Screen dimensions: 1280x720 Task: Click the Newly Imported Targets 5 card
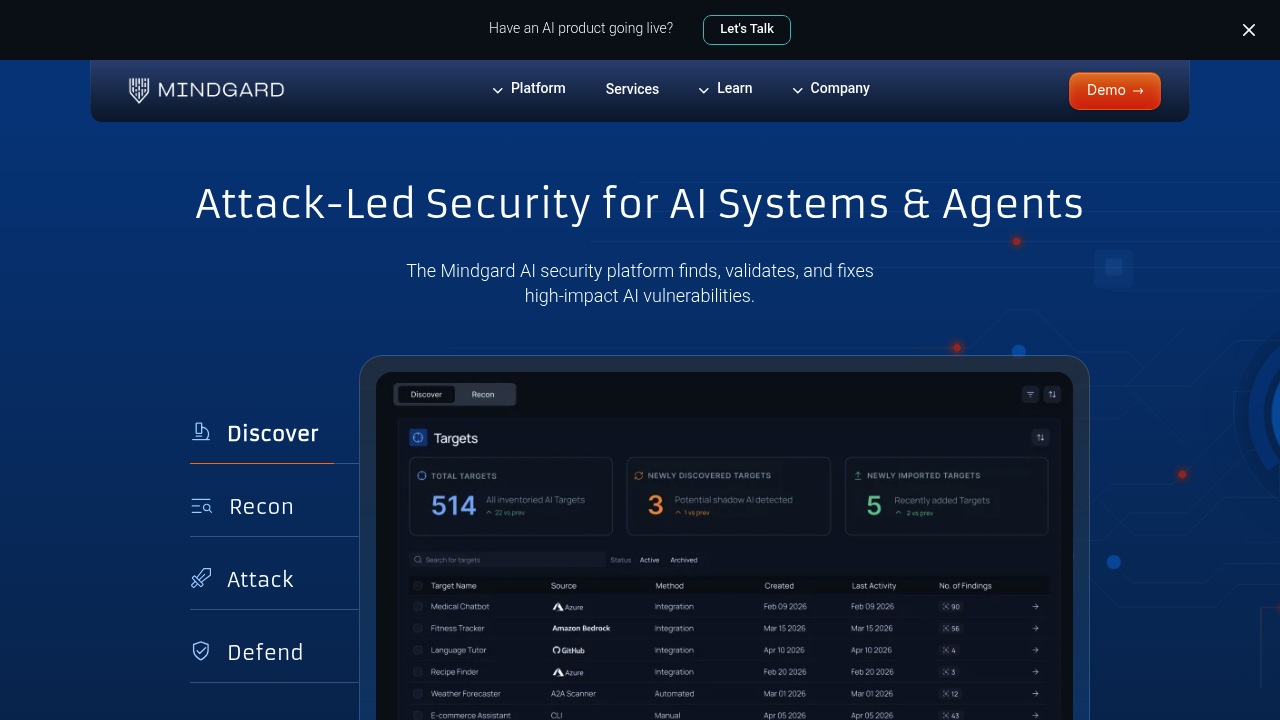[x=947, y=496]
